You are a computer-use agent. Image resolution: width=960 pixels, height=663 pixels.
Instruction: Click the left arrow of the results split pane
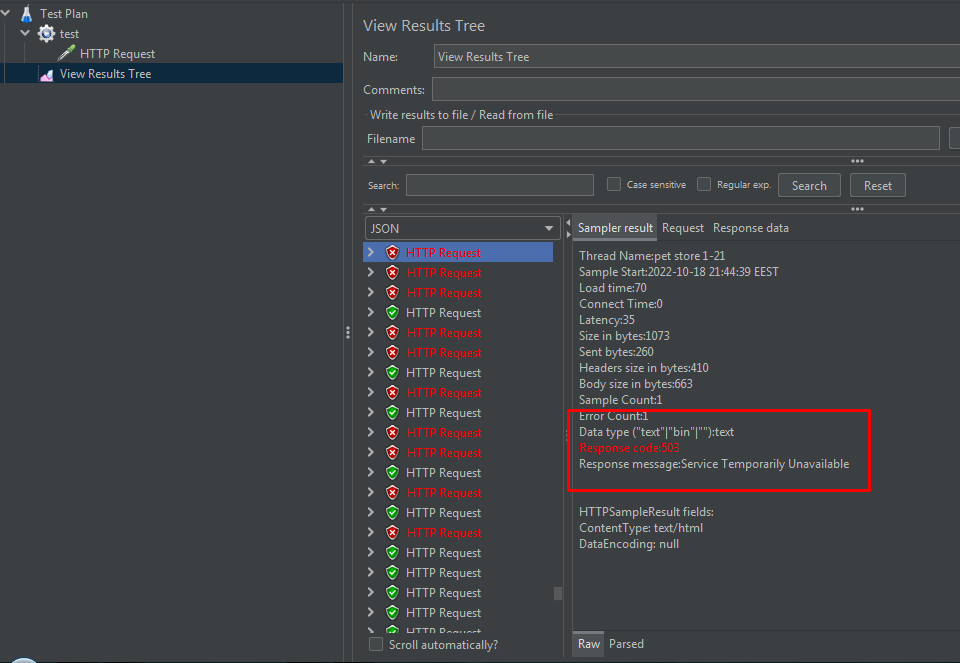point(568,223)
